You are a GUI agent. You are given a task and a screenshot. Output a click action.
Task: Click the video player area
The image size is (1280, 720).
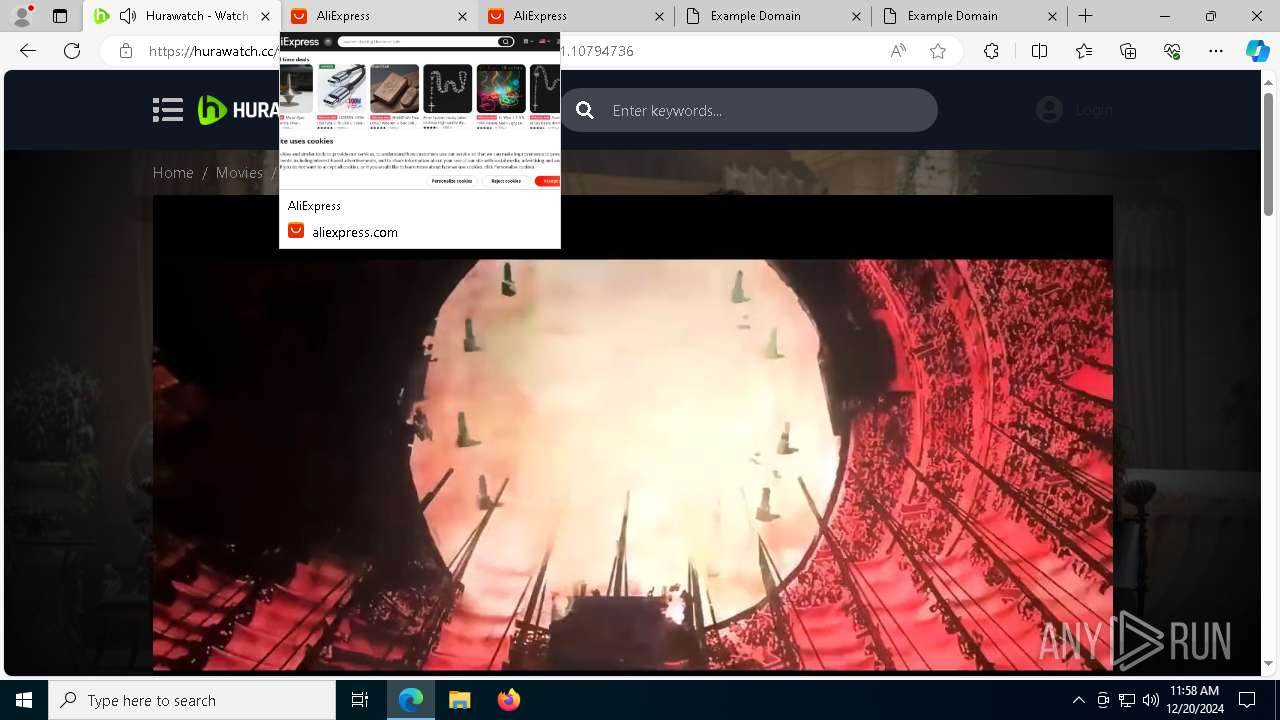pyautogui.click(x=632, y=432)
